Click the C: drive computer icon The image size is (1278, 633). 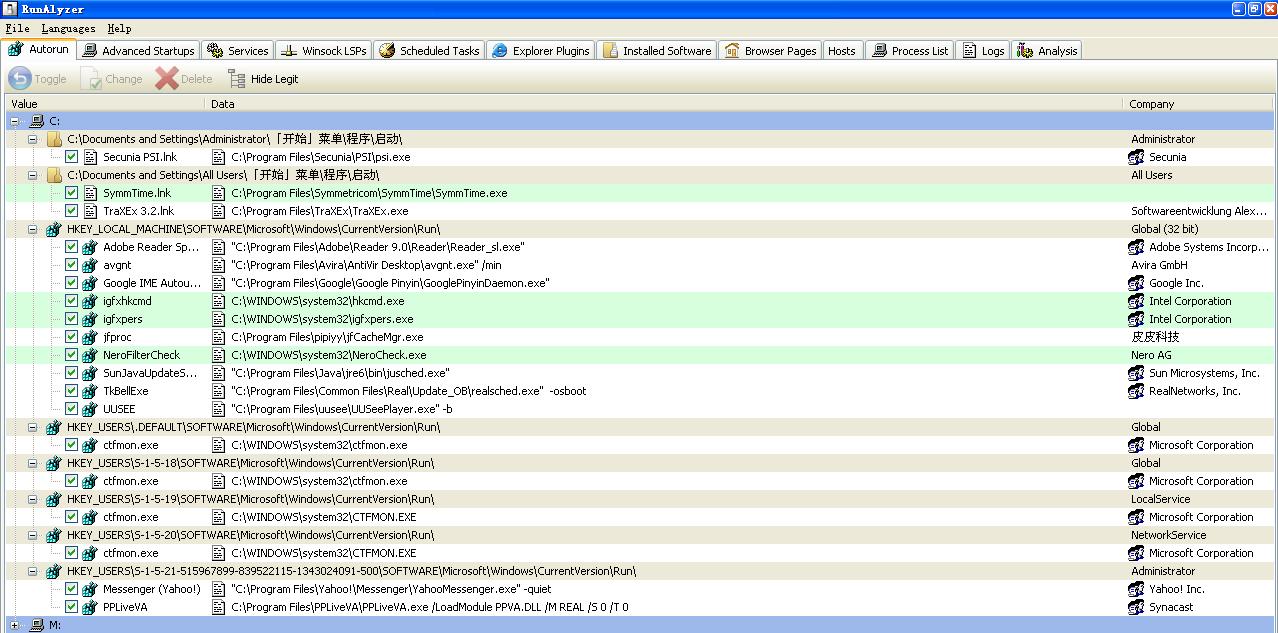click(x=37, y=121)
